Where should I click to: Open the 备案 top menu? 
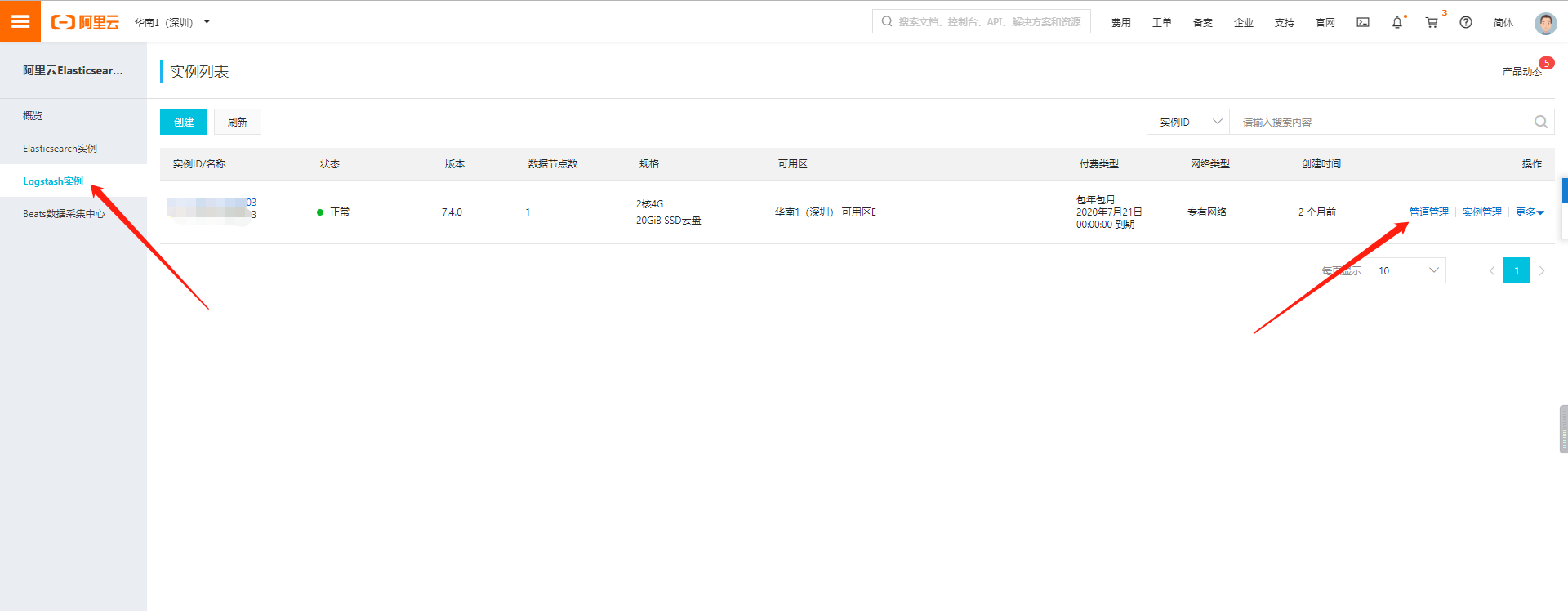pyautogui.click(x=1202, y=22)
